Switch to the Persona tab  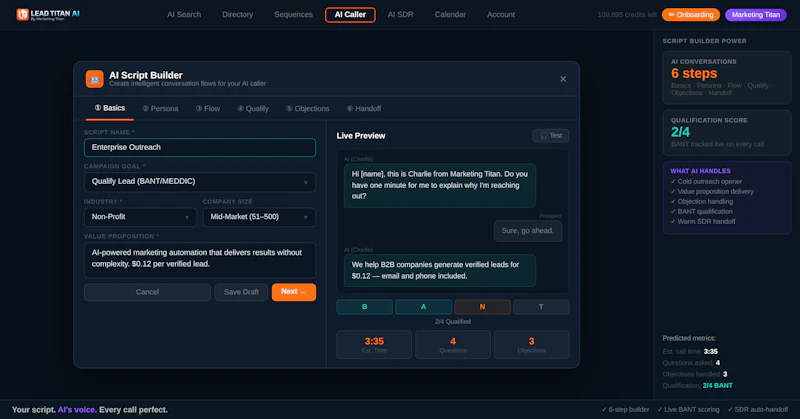[160, 109]
